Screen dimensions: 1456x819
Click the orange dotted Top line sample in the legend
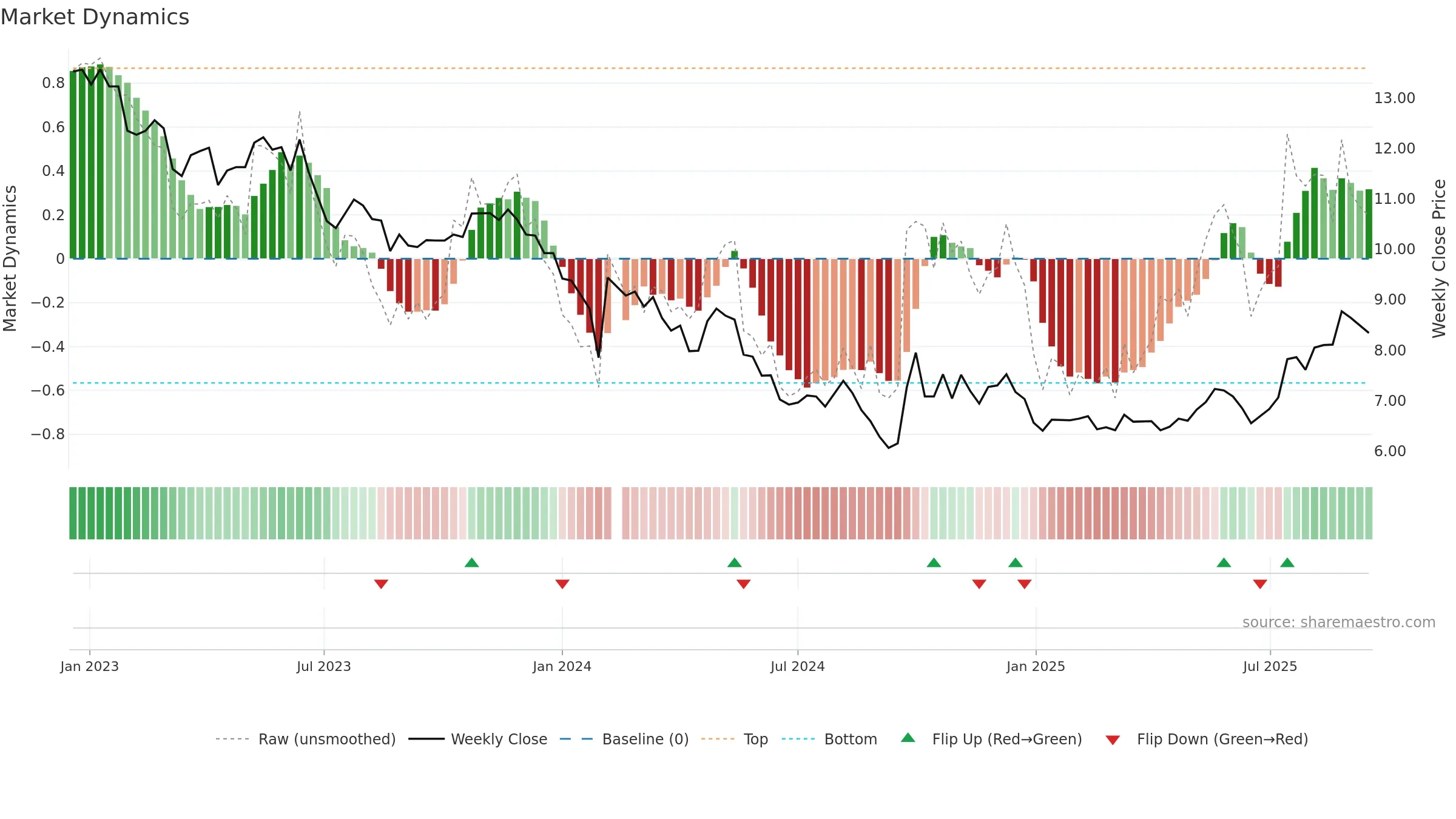(x=718, y=739)
